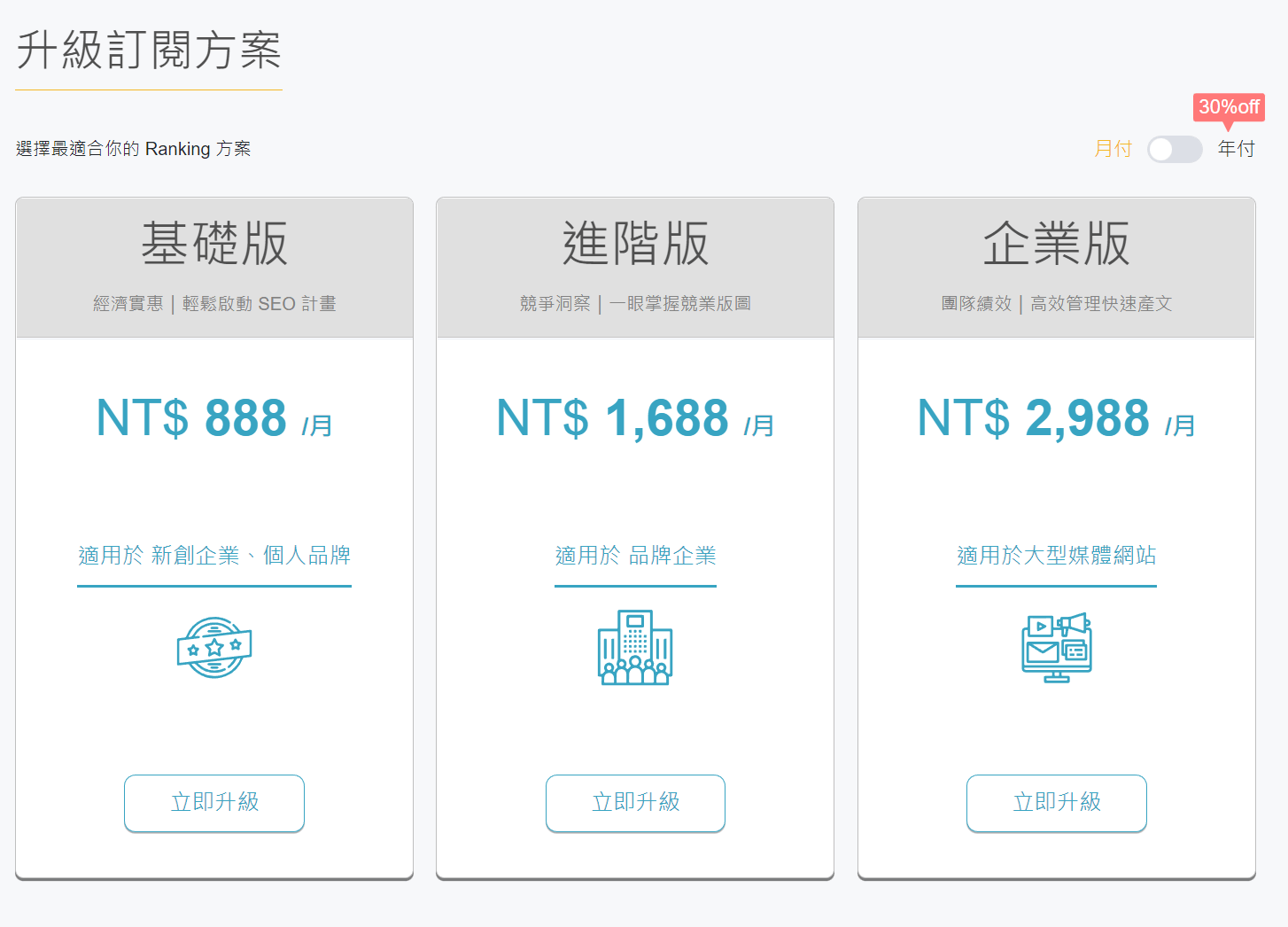
Task: Click the office building icon in 進階版 plan
Action: click(x=635, y=648)
